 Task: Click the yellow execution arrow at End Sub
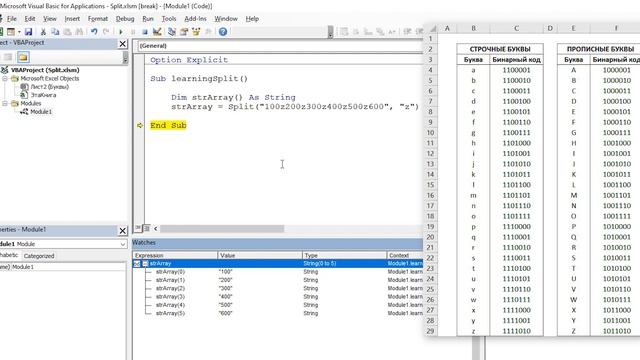pyautogui.click(x=140, y=125)
